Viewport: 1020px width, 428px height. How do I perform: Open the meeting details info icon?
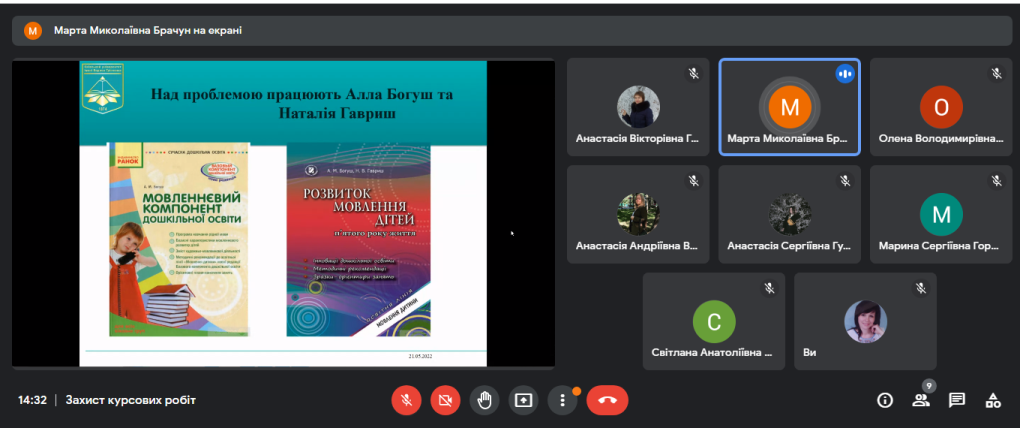[884, 400]
